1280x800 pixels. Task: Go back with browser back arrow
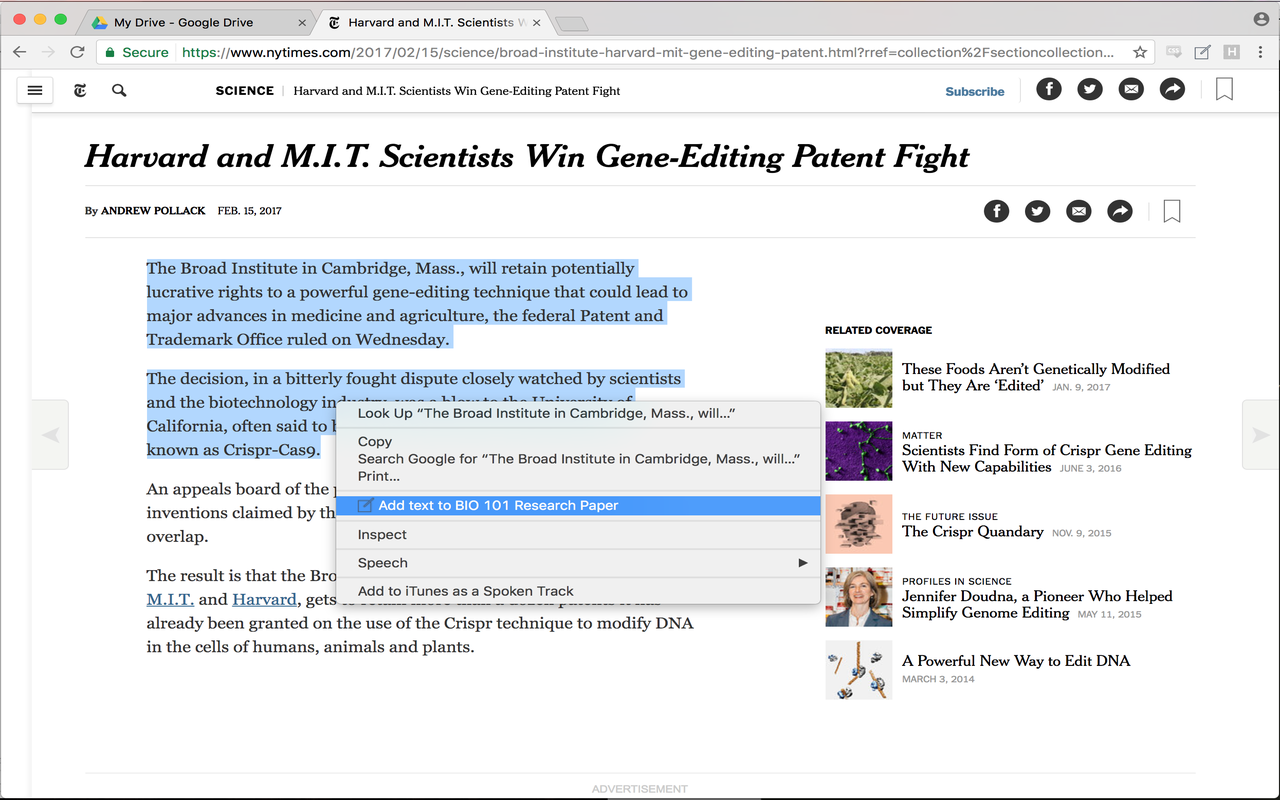19,52
